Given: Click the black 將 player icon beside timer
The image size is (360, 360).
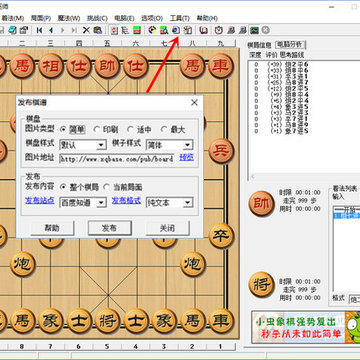Looking at the screenshot, I should click(262, 285).
